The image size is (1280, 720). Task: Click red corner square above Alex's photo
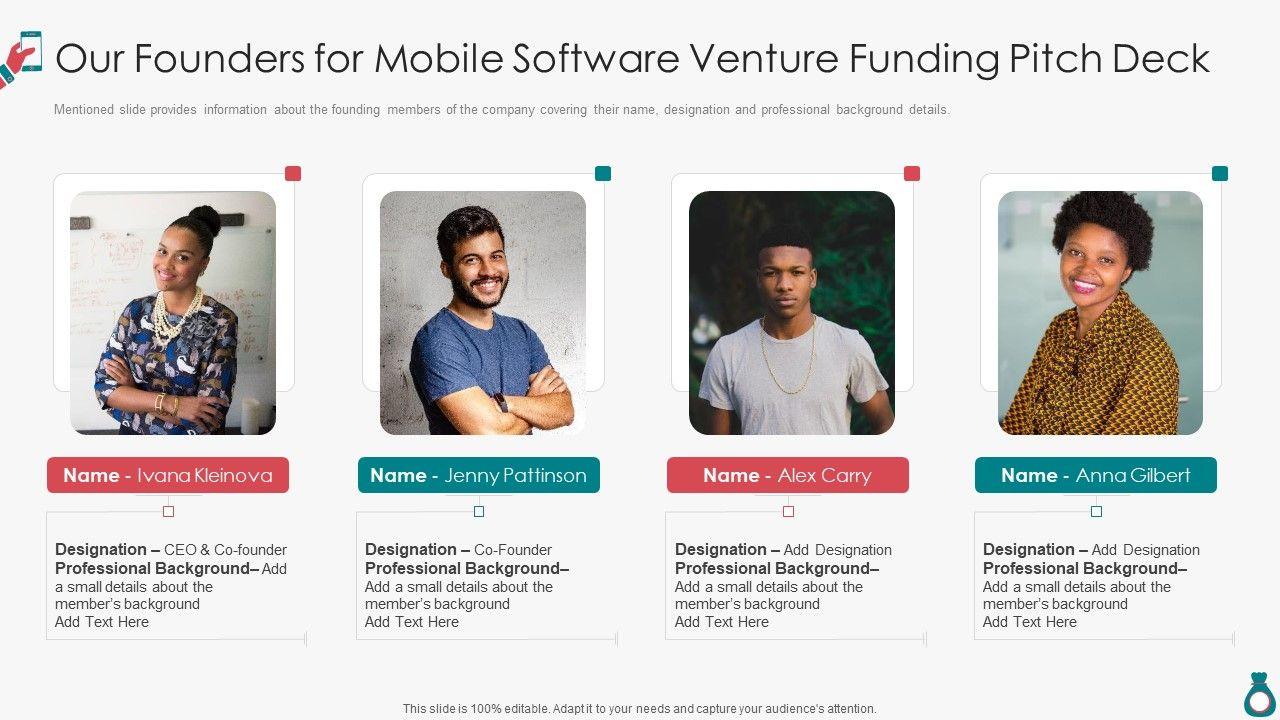pos(912,173)
